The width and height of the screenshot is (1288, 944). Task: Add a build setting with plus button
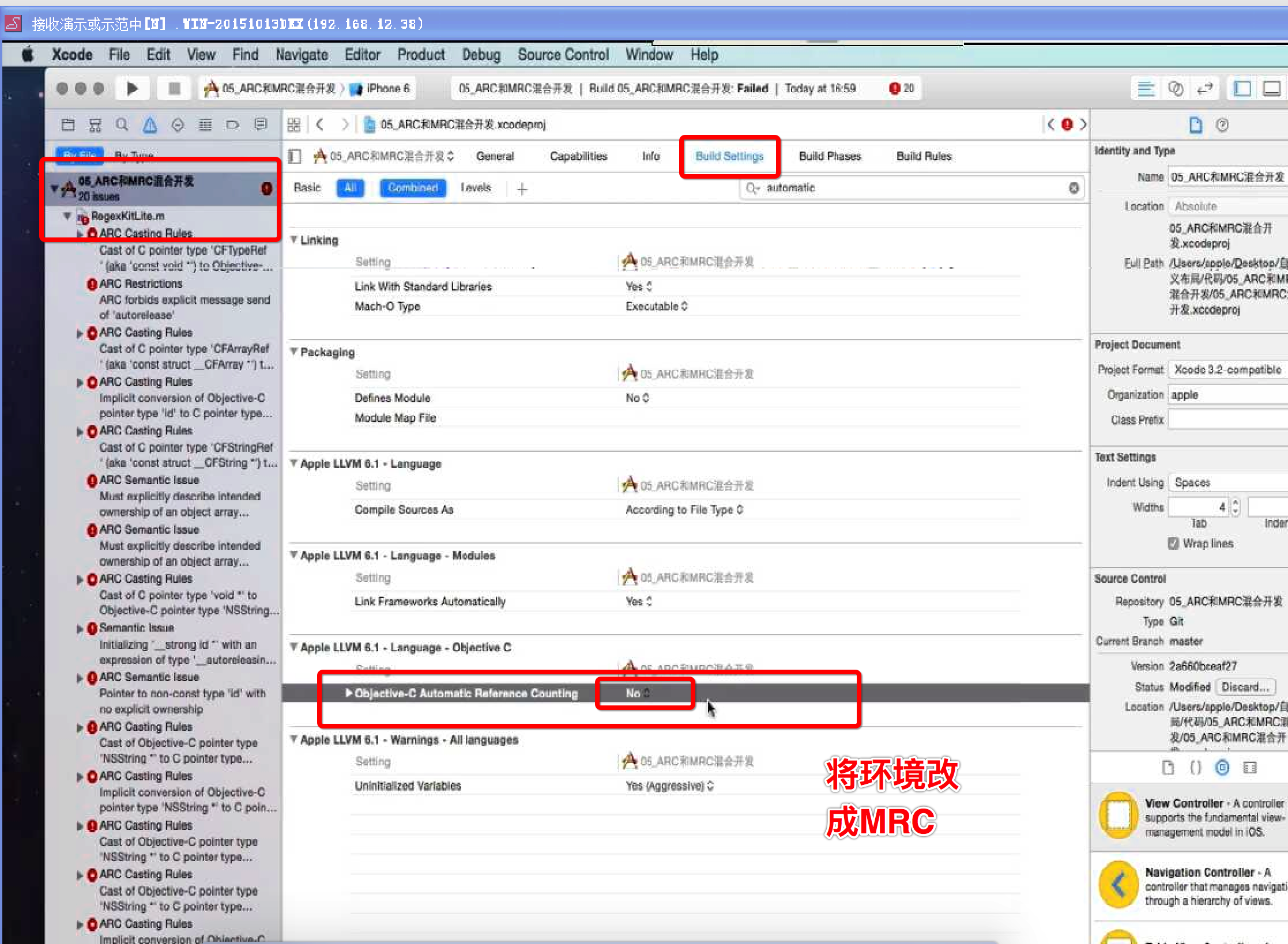[522, 188]
